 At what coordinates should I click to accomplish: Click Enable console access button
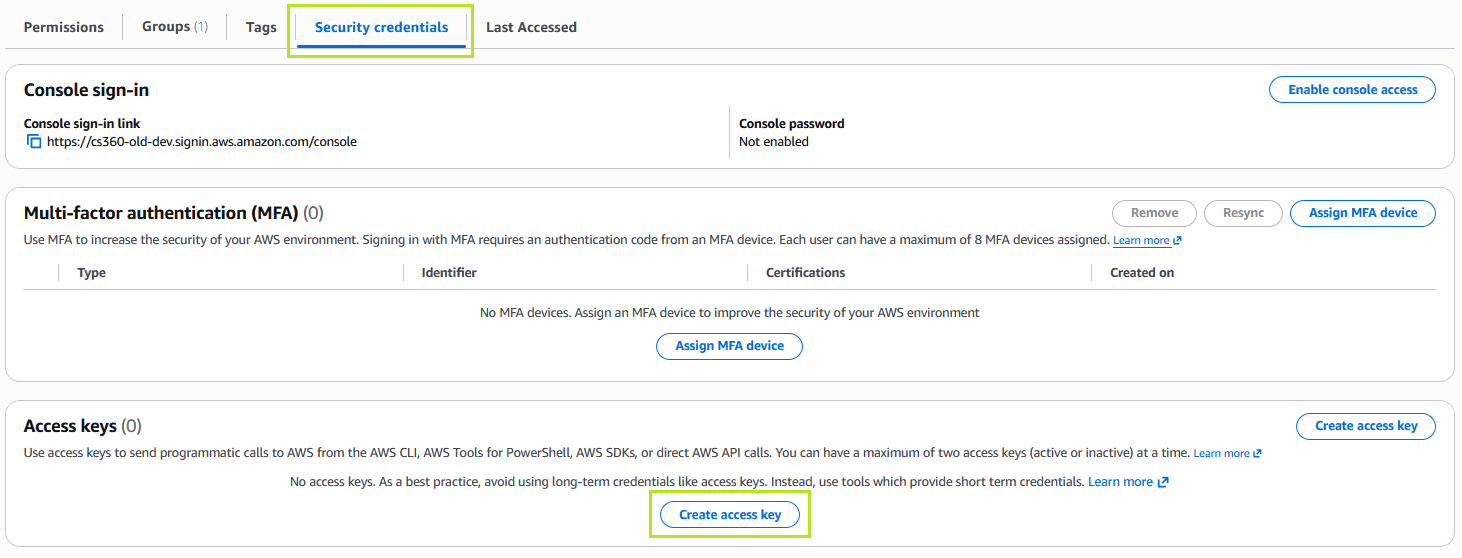[x=1352, y=90]
